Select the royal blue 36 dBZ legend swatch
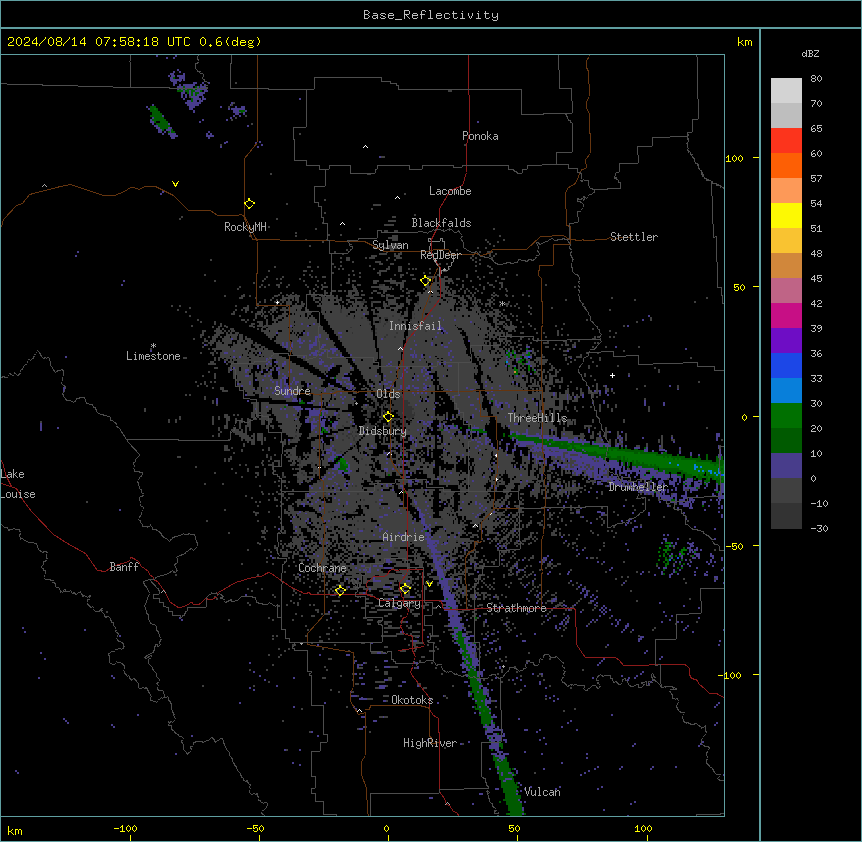The height and width of the screenshot is (842, 862). [786, 365]
